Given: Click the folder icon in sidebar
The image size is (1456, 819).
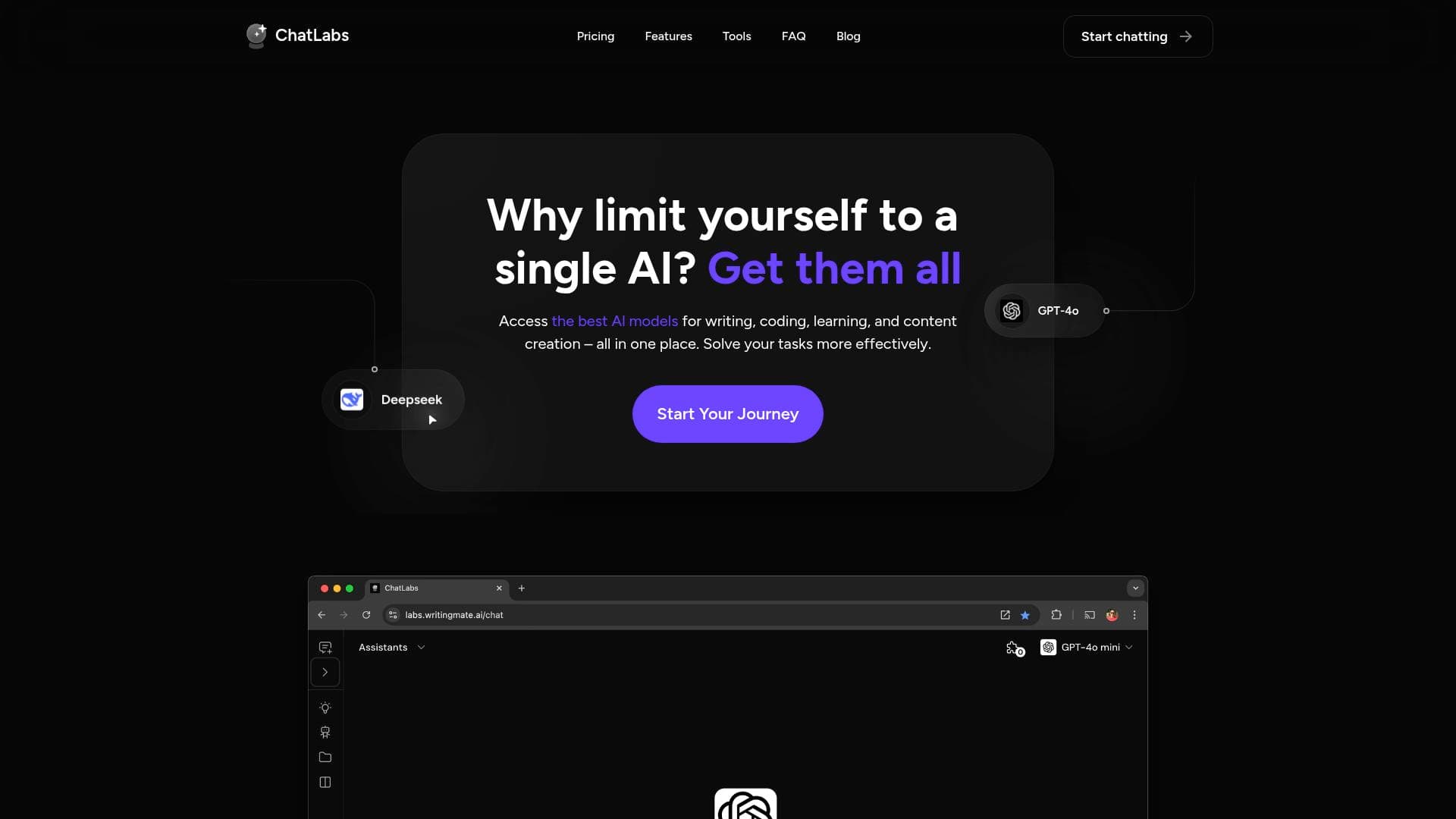Looking at the screenshot, I should click(325, 757).
